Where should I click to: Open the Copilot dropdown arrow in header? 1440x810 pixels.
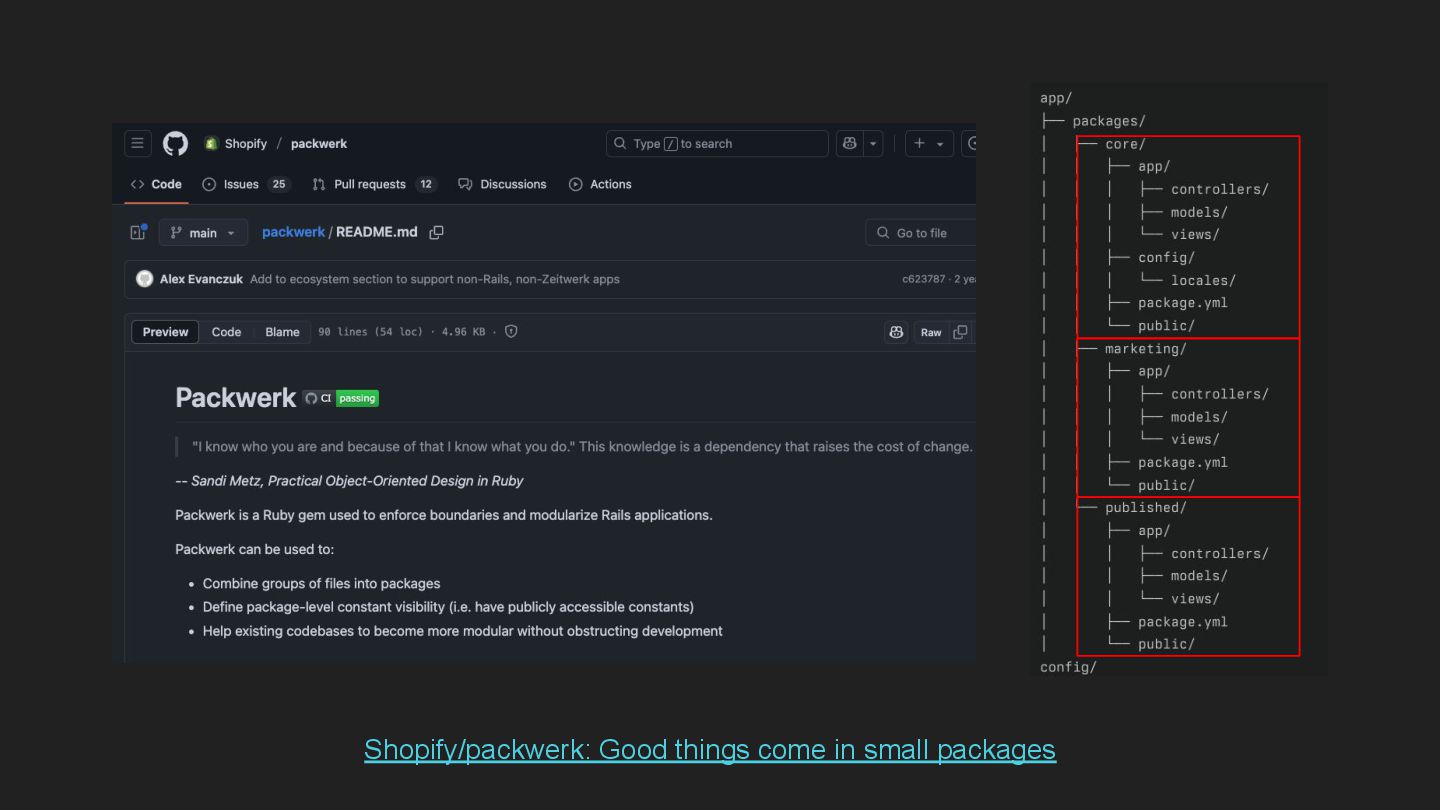pos(874,144)
